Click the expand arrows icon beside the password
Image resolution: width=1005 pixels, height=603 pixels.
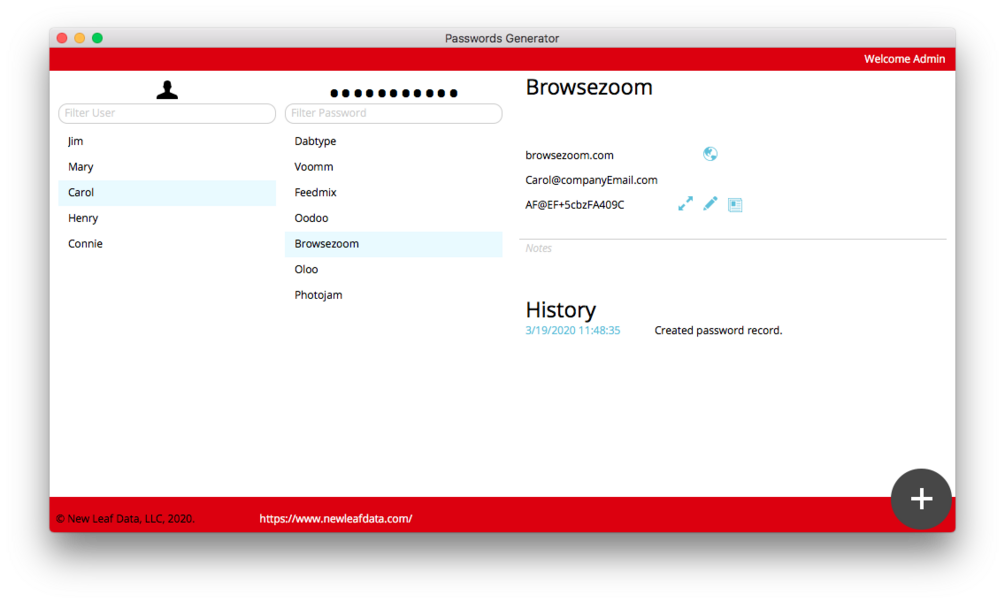point(685,204)
